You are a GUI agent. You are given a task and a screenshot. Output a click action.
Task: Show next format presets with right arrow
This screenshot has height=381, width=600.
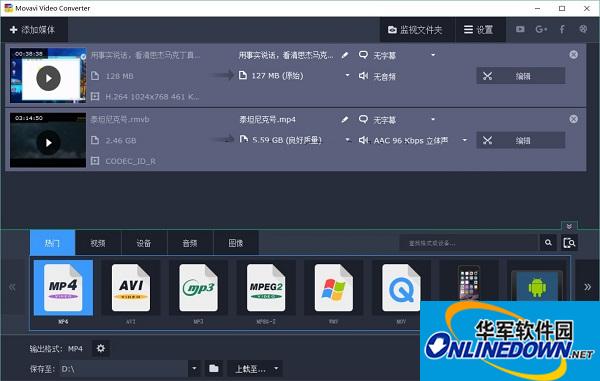587,287
